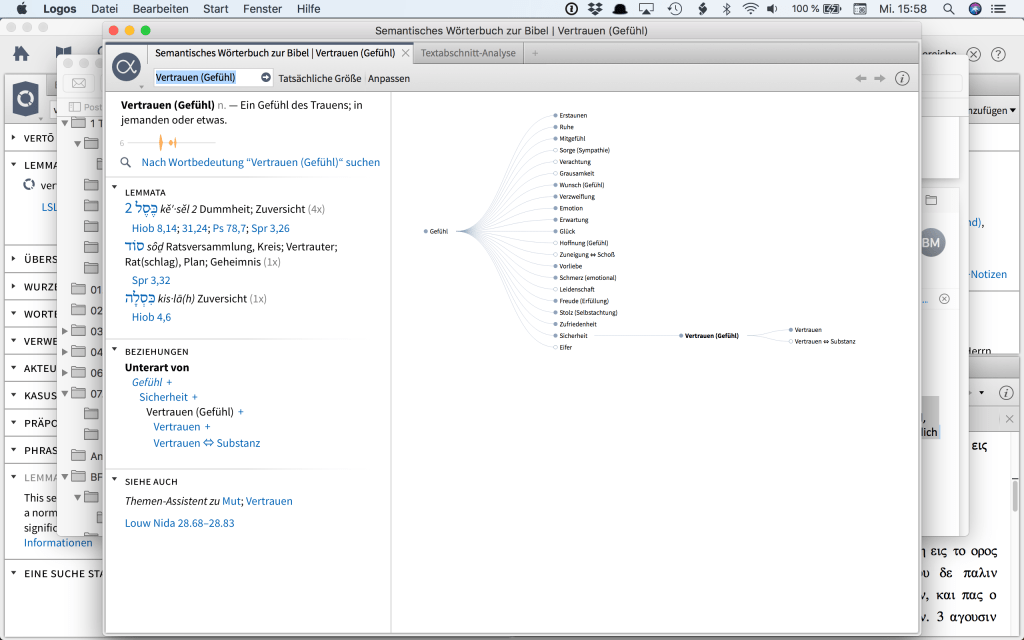The image size is (1024, 640).
Task: Open the Bearbeiten menu
Action: click(x=160, y=9)
